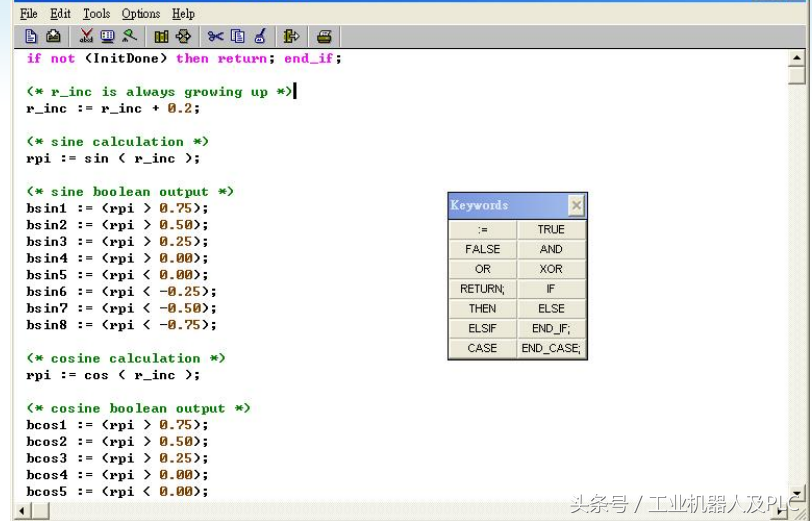Close the Keywords palette window
Viewport: 812px width, 521px height.
pos(576,205)
